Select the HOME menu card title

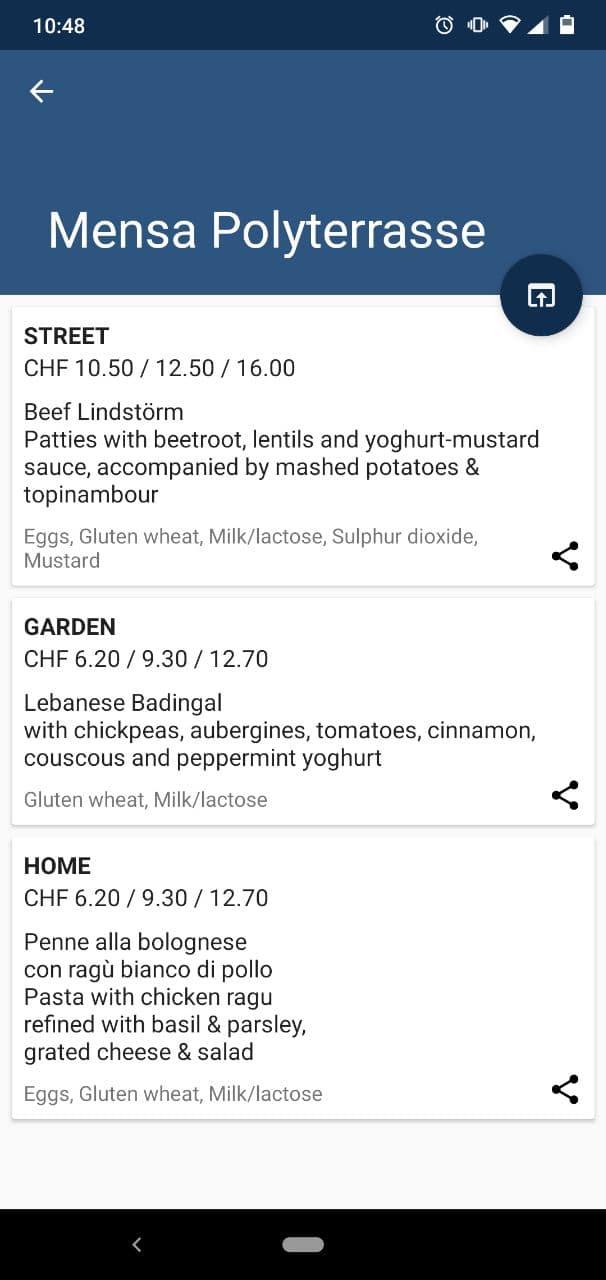[x=57, y=866]
